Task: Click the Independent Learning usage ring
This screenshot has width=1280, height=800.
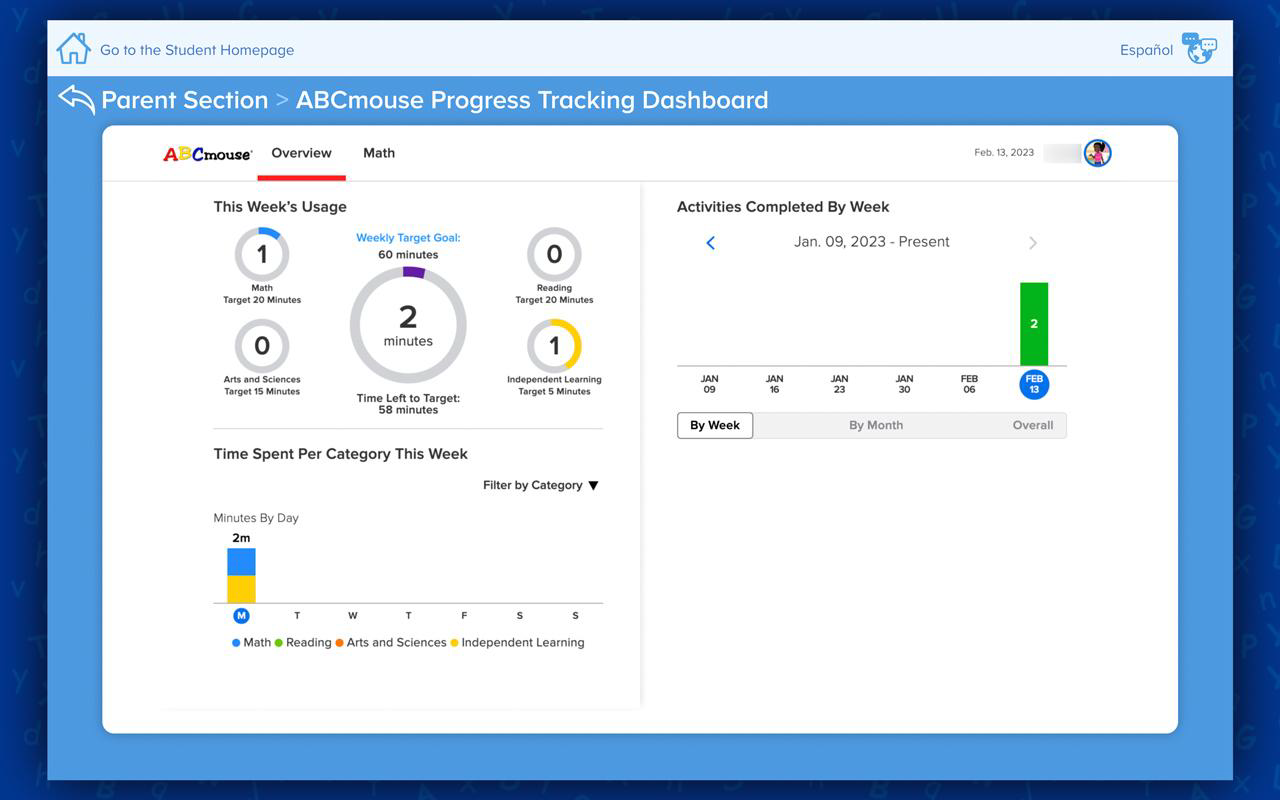Action: (x=554, y=346)
